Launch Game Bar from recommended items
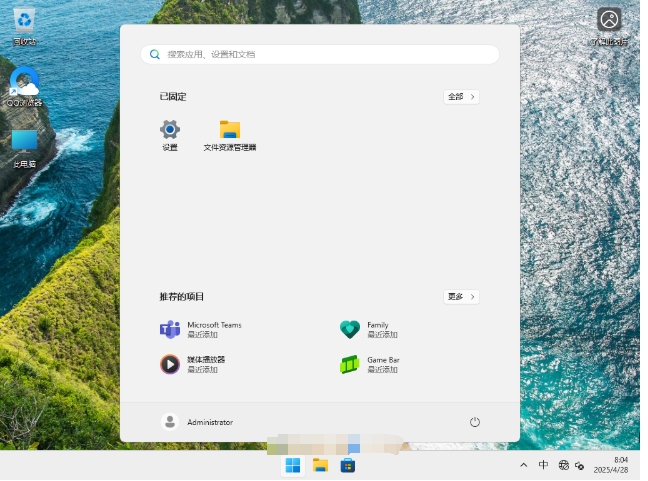This screenshot has height=481, width=648. (349, 364)
